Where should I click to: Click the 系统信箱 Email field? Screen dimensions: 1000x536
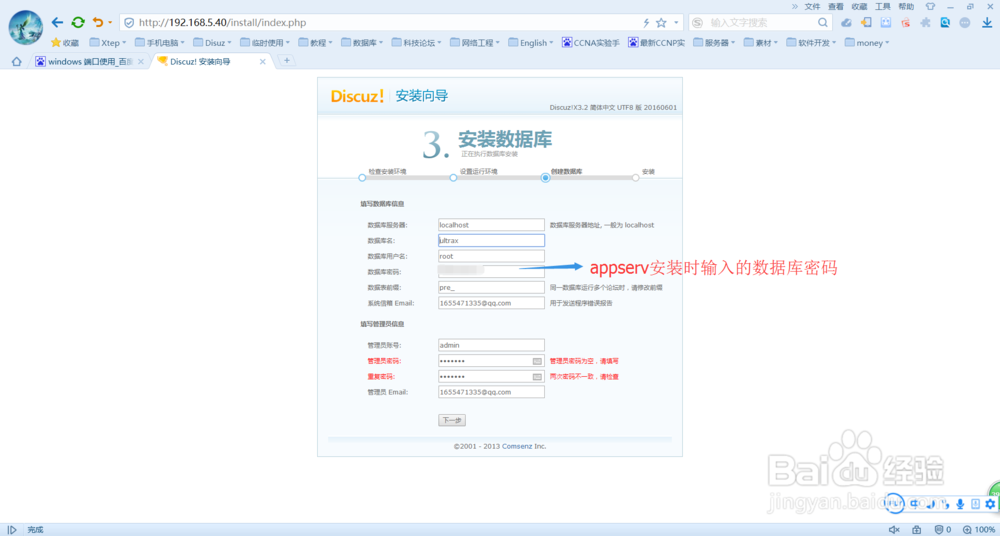click(x=491, y=303)
